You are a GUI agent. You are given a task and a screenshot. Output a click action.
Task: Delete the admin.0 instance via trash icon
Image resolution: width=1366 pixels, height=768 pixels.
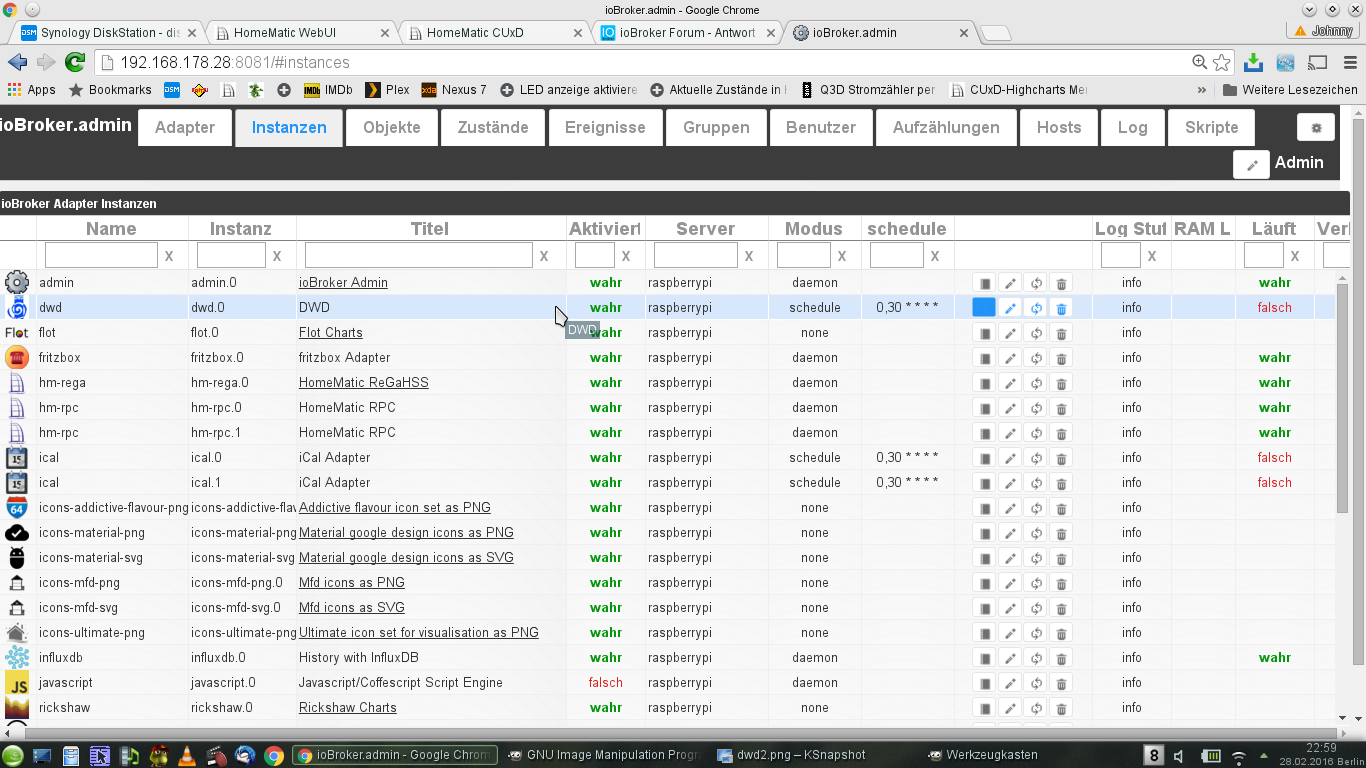(x=1062, y=283)
